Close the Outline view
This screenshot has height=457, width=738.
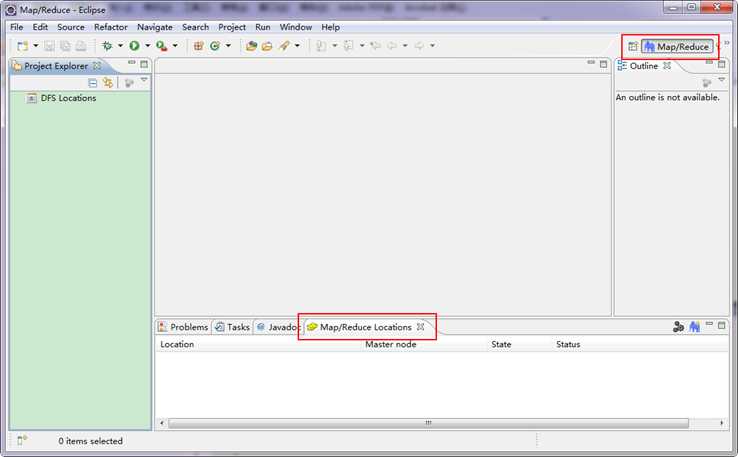(x=667, y=66)
